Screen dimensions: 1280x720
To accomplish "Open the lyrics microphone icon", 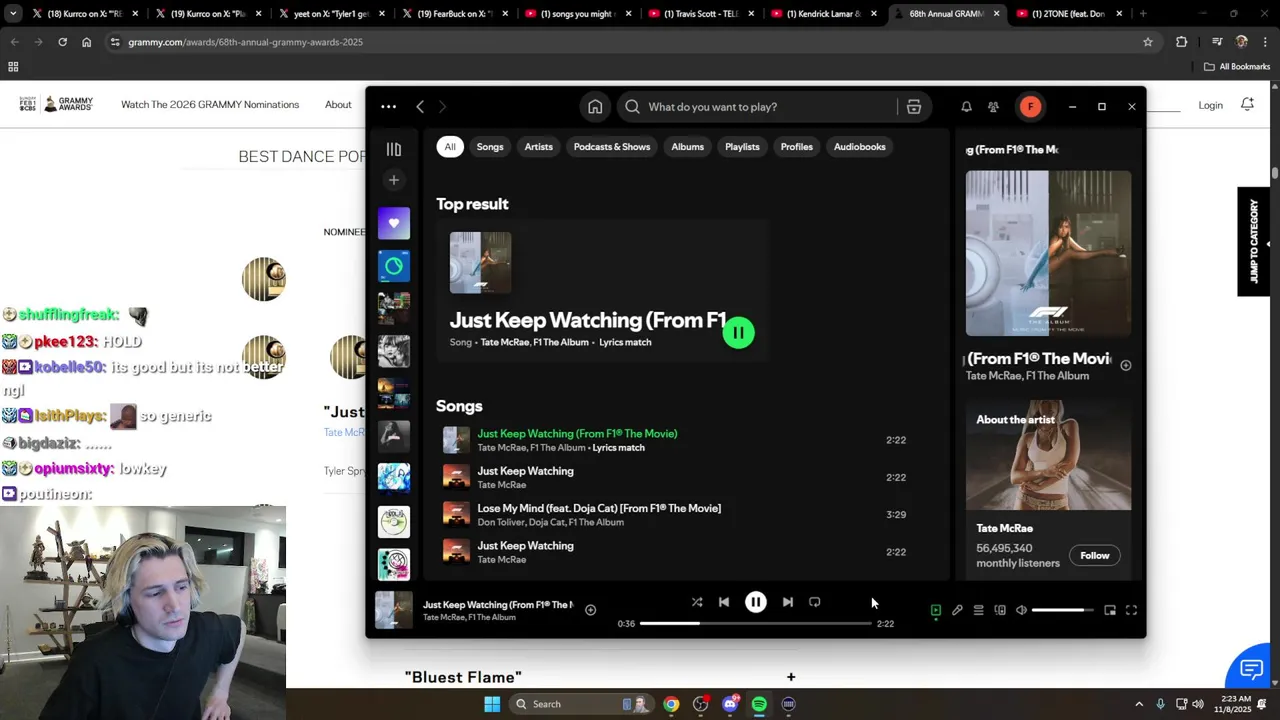I will tap(957, 610).
